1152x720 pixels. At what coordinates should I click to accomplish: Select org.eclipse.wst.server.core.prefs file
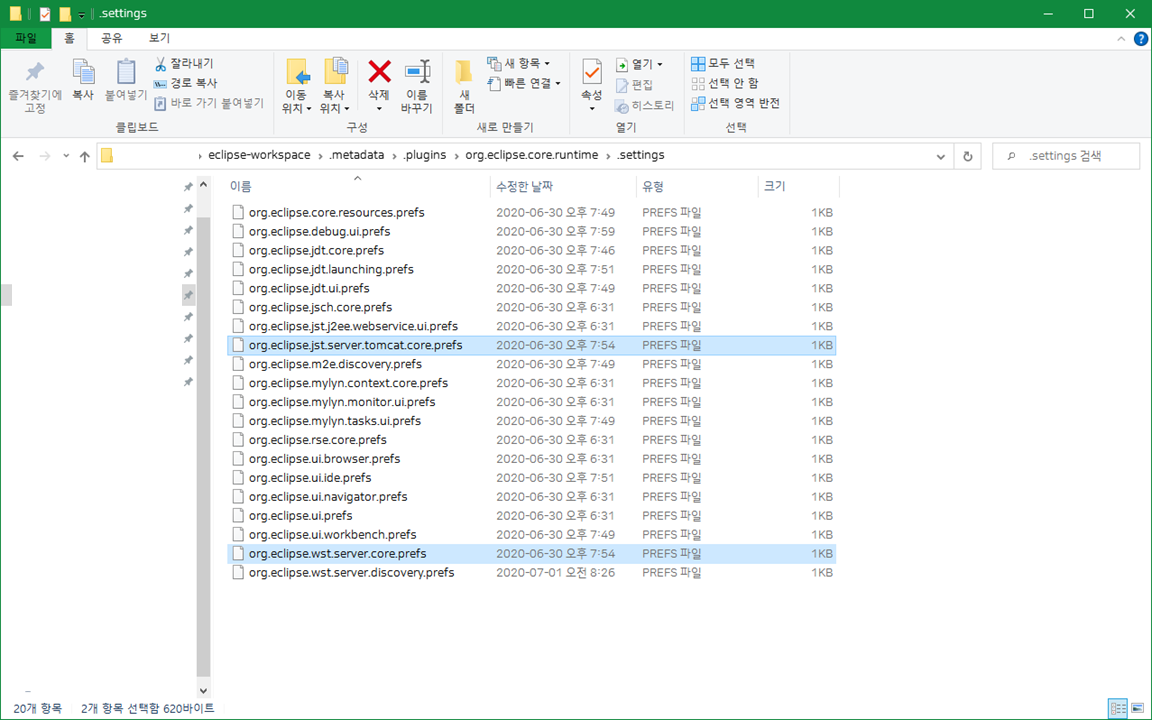531,554
